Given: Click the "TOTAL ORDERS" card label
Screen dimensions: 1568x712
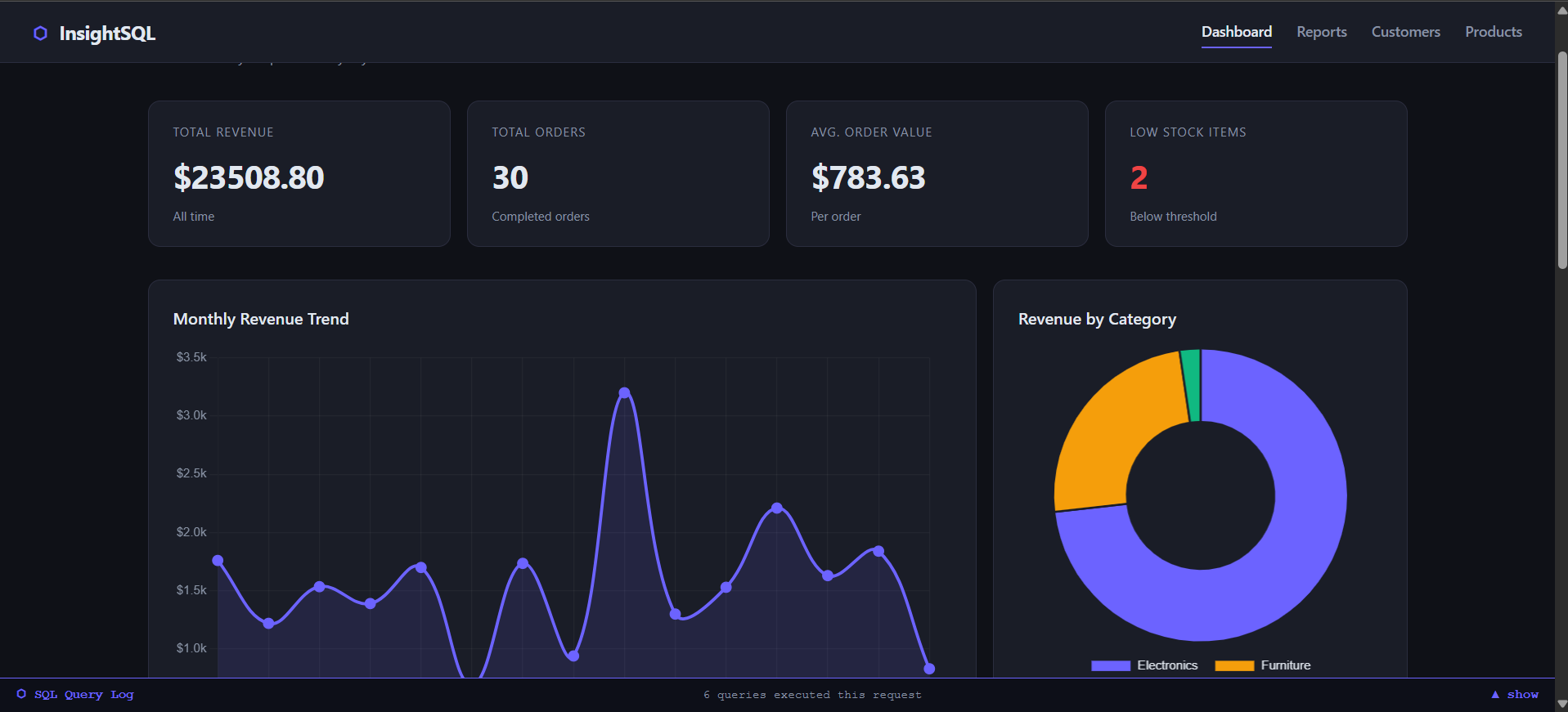Looking at the screenshot, I should (x=539, y=132).
